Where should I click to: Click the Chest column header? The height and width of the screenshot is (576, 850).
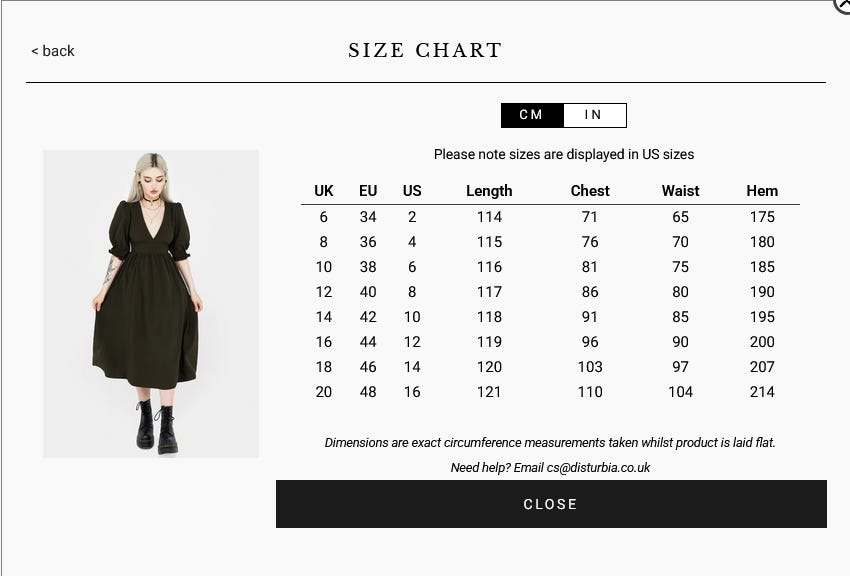pyautogui.click(x=590, y=191)
